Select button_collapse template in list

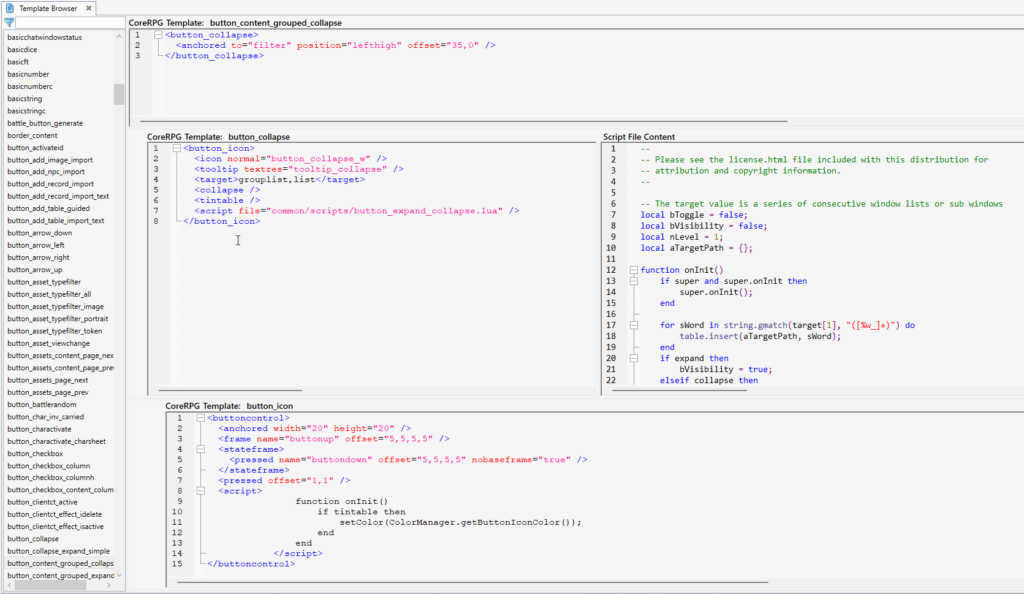33,539
